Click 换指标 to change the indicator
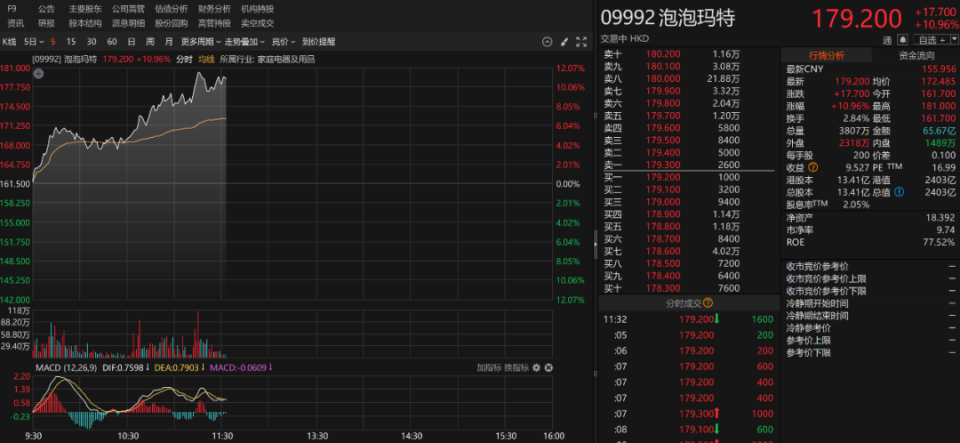This screenshot has height=443, width=960. [x=516, y=368]
